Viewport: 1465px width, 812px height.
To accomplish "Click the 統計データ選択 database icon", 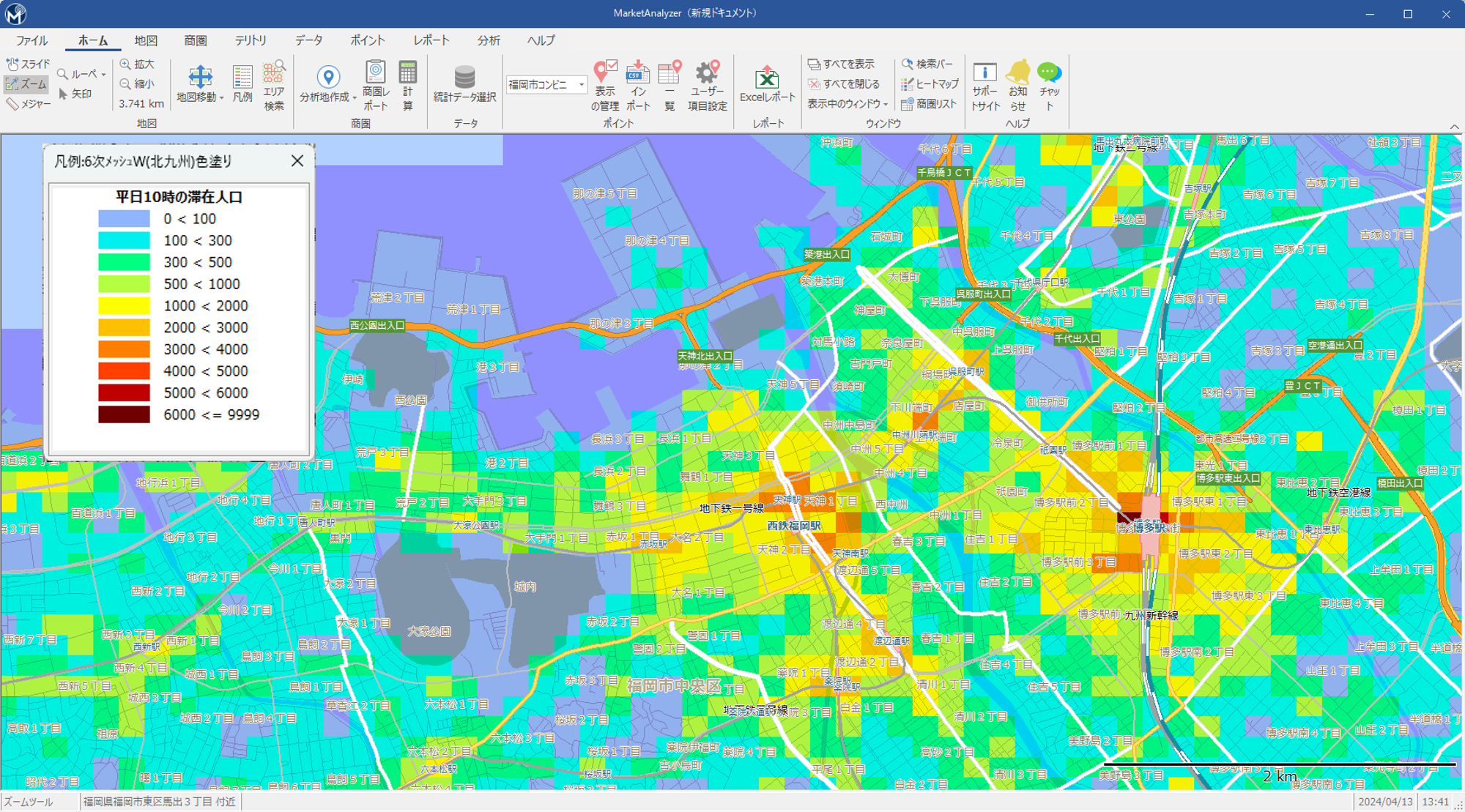I will click(464, 78).
